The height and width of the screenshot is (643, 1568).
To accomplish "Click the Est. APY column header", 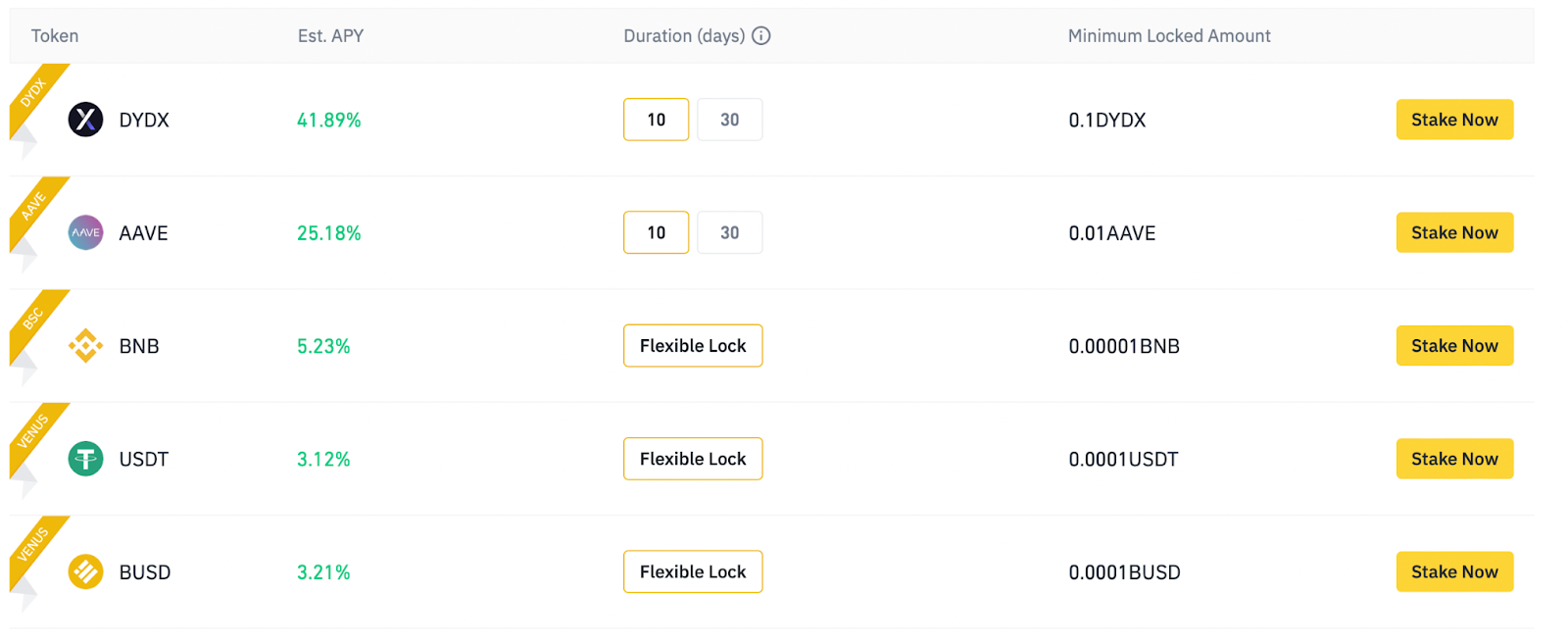I will coord(330,35).
